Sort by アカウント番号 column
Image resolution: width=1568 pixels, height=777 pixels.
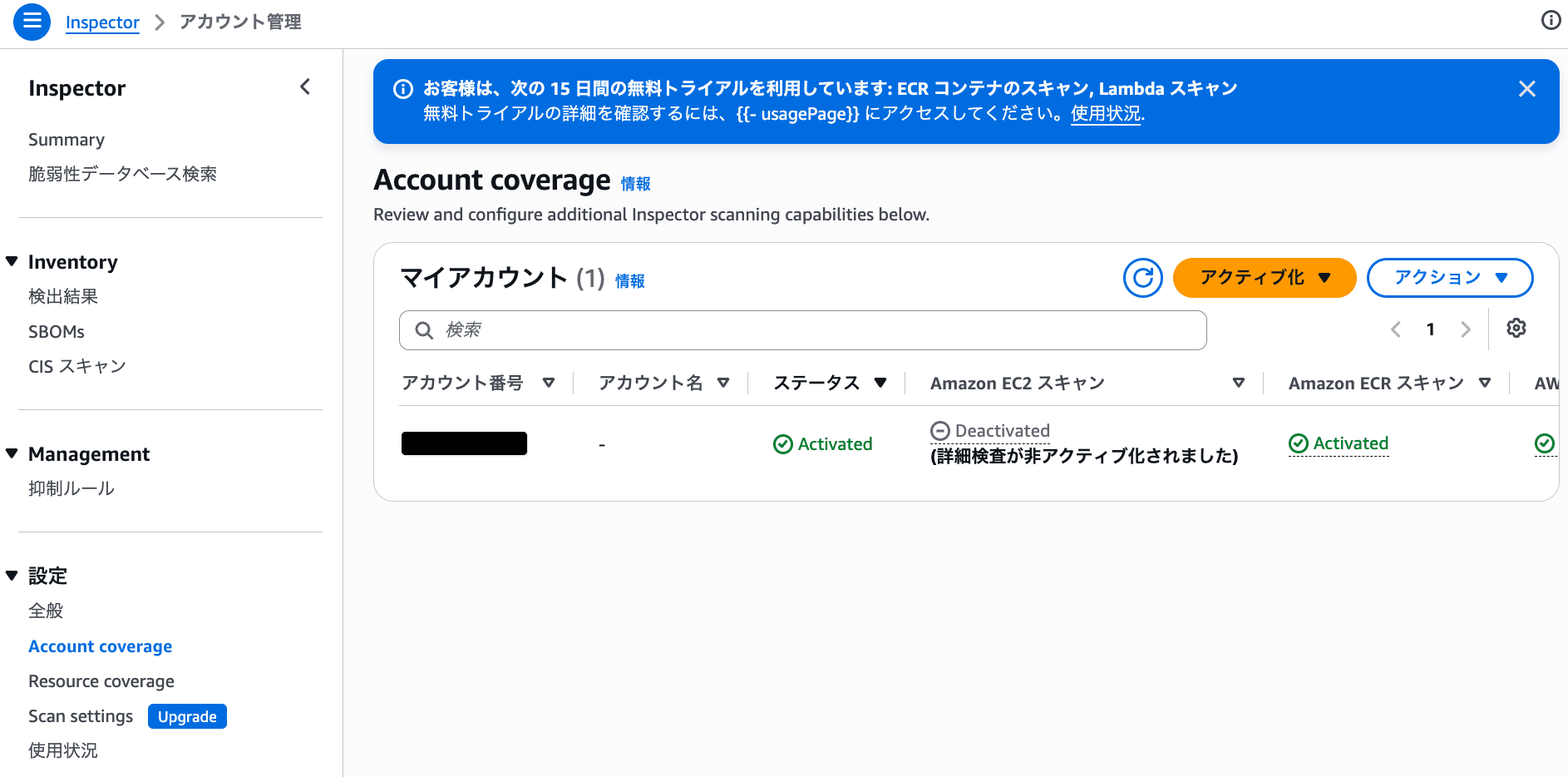coord(549,383)
